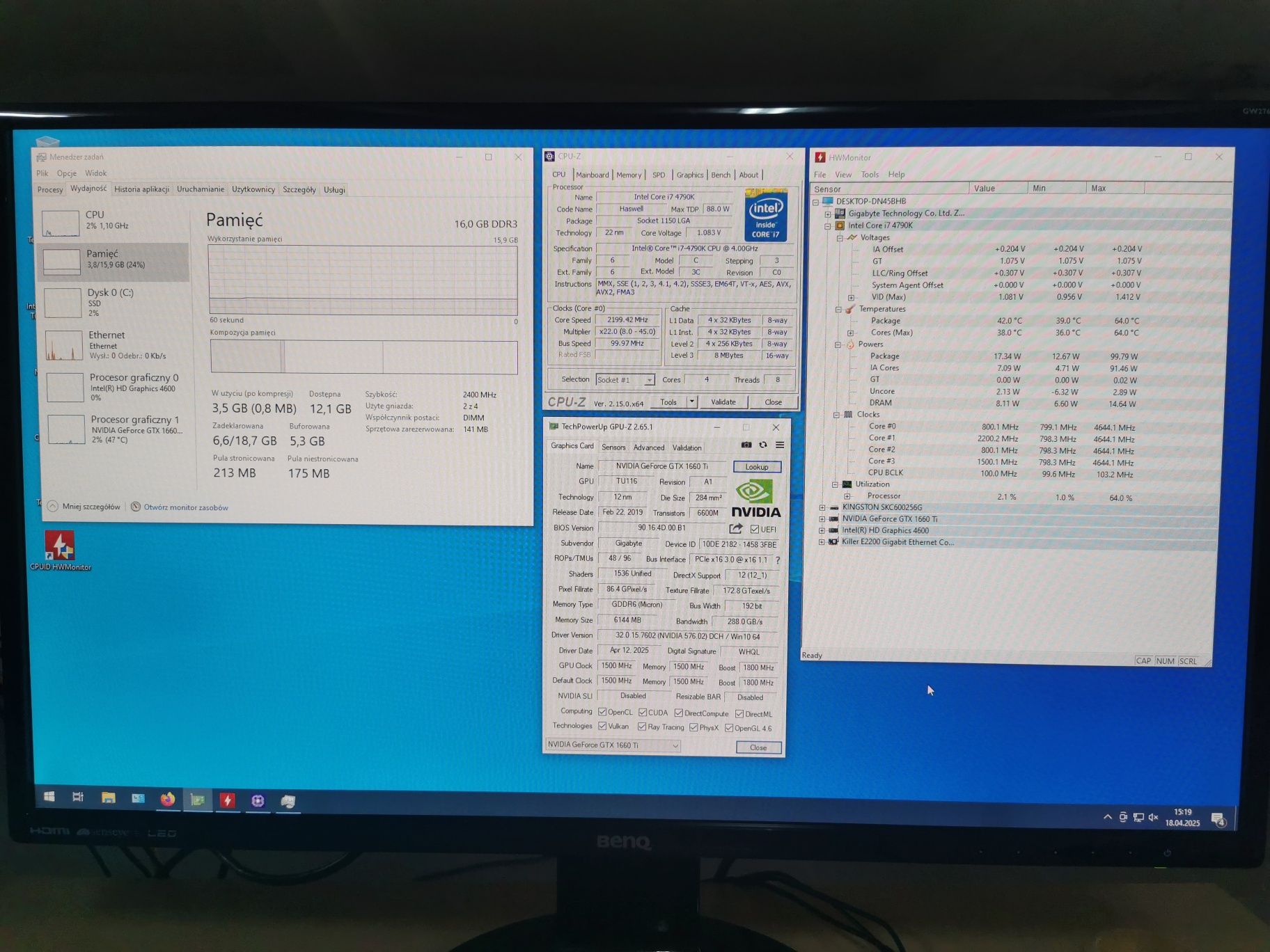Open the Windows Start menu
Screen dimensions: 1270x952
49,797
